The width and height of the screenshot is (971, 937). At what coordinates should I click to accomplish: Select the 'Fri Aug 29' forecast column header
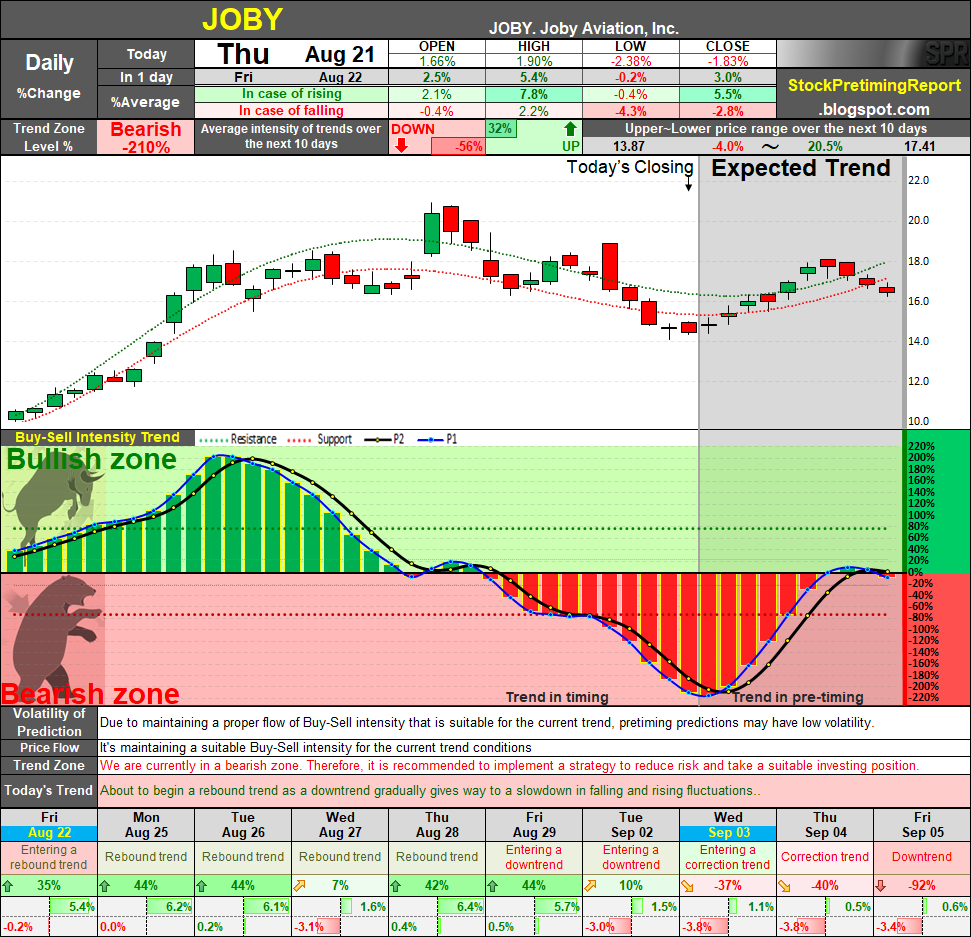click(534, 825)
